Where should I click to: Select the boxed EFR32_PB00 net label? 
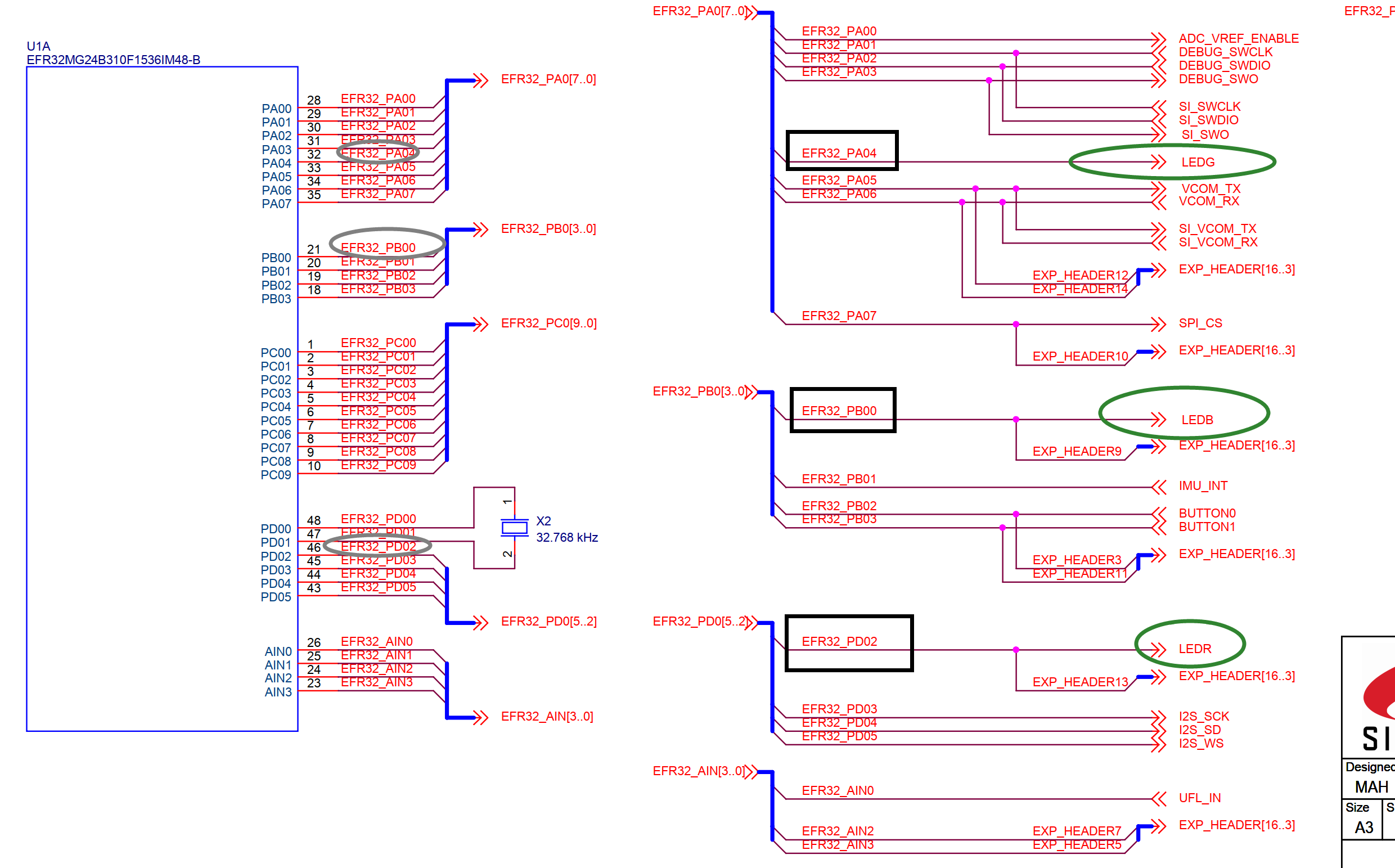point(839,411)
